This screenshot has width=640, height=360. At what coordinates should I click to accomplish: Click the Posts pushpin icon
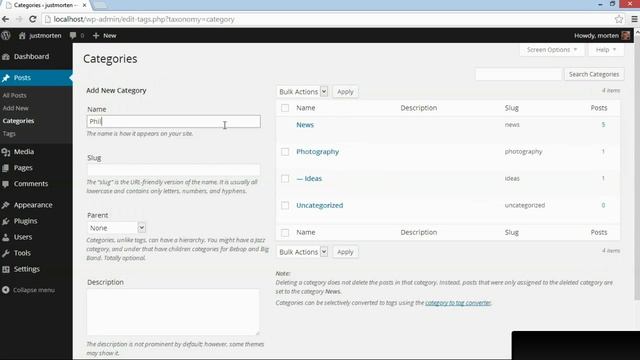pos(6,78)
